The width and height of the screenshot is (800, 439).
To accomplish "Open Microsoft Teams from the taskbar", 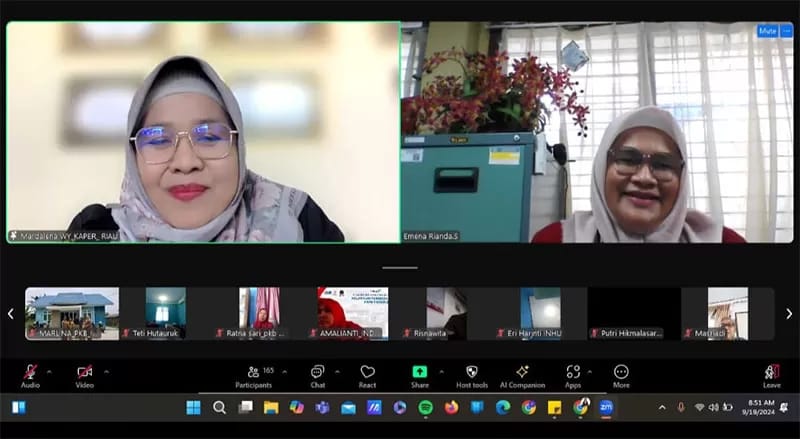I will (x=322, y=407).
